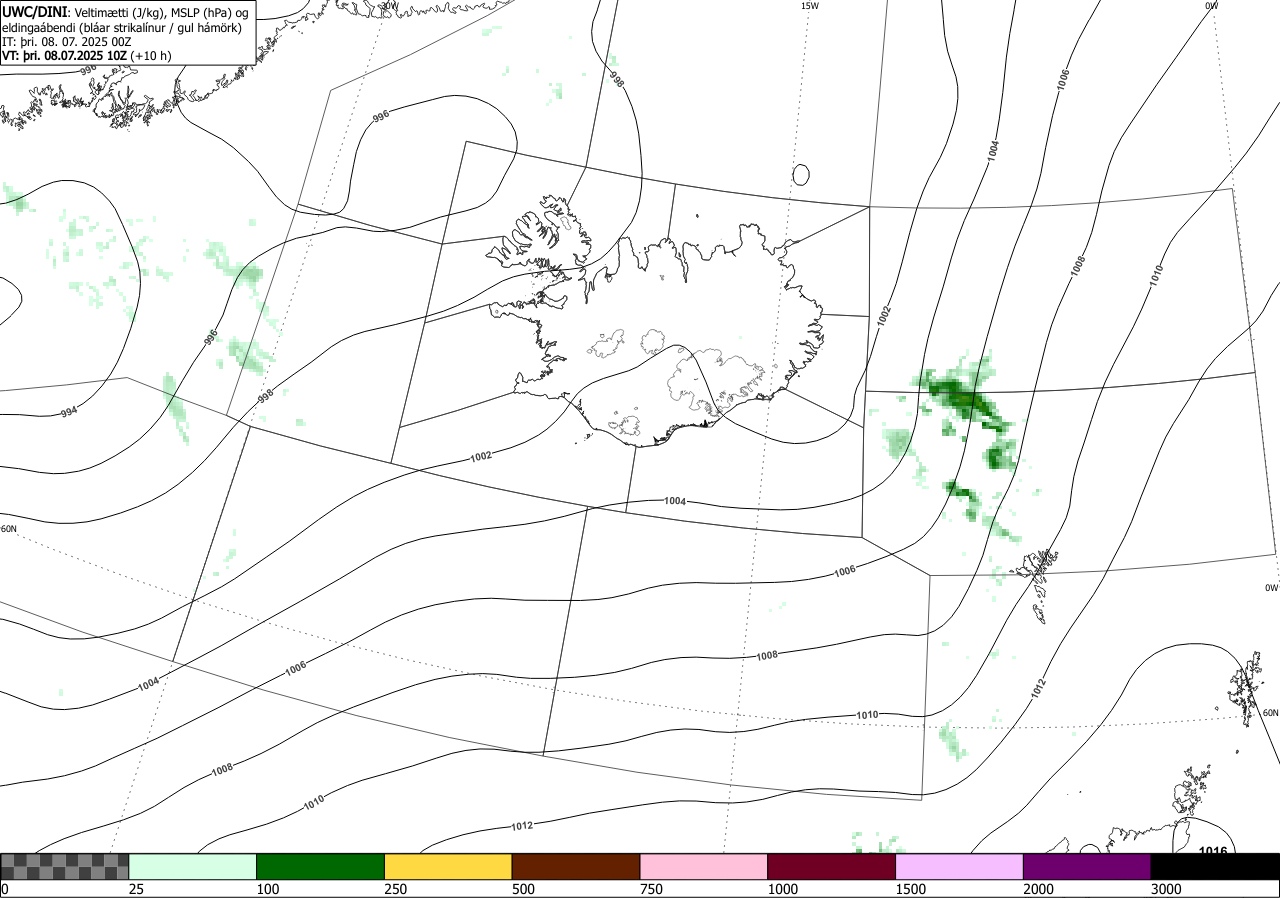Click the "1002" isobar label east of Iceland

point(883,316)
